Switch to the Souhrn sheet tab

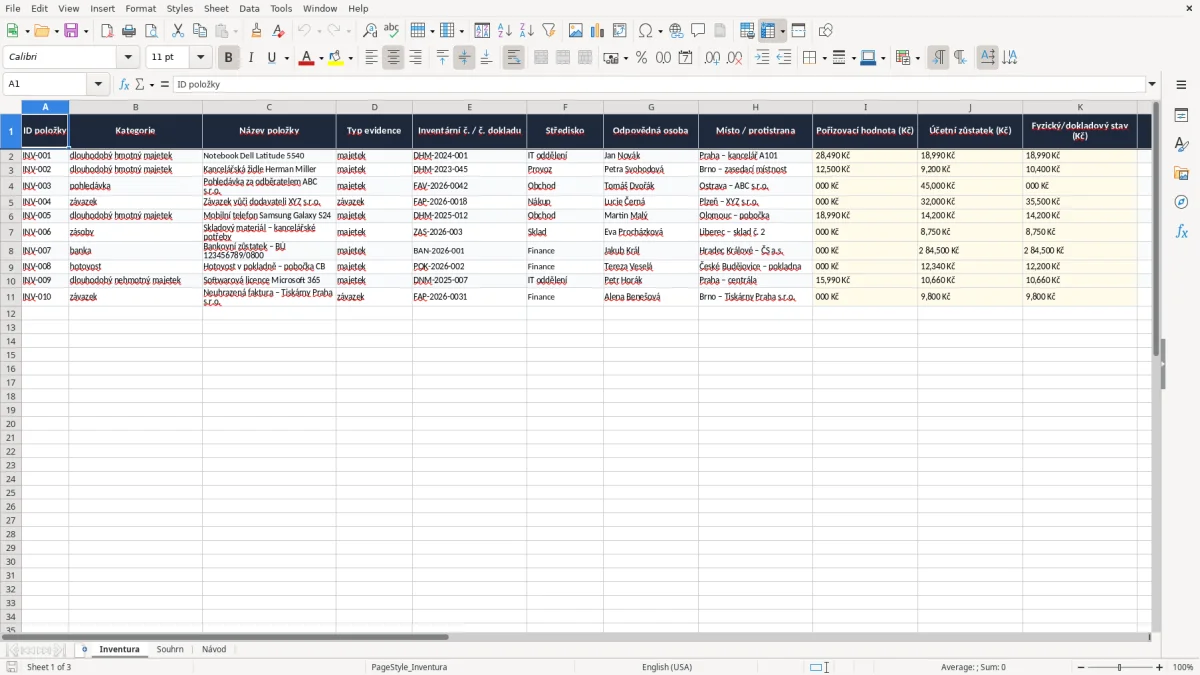pyautogui.click(x=170, y=649)
